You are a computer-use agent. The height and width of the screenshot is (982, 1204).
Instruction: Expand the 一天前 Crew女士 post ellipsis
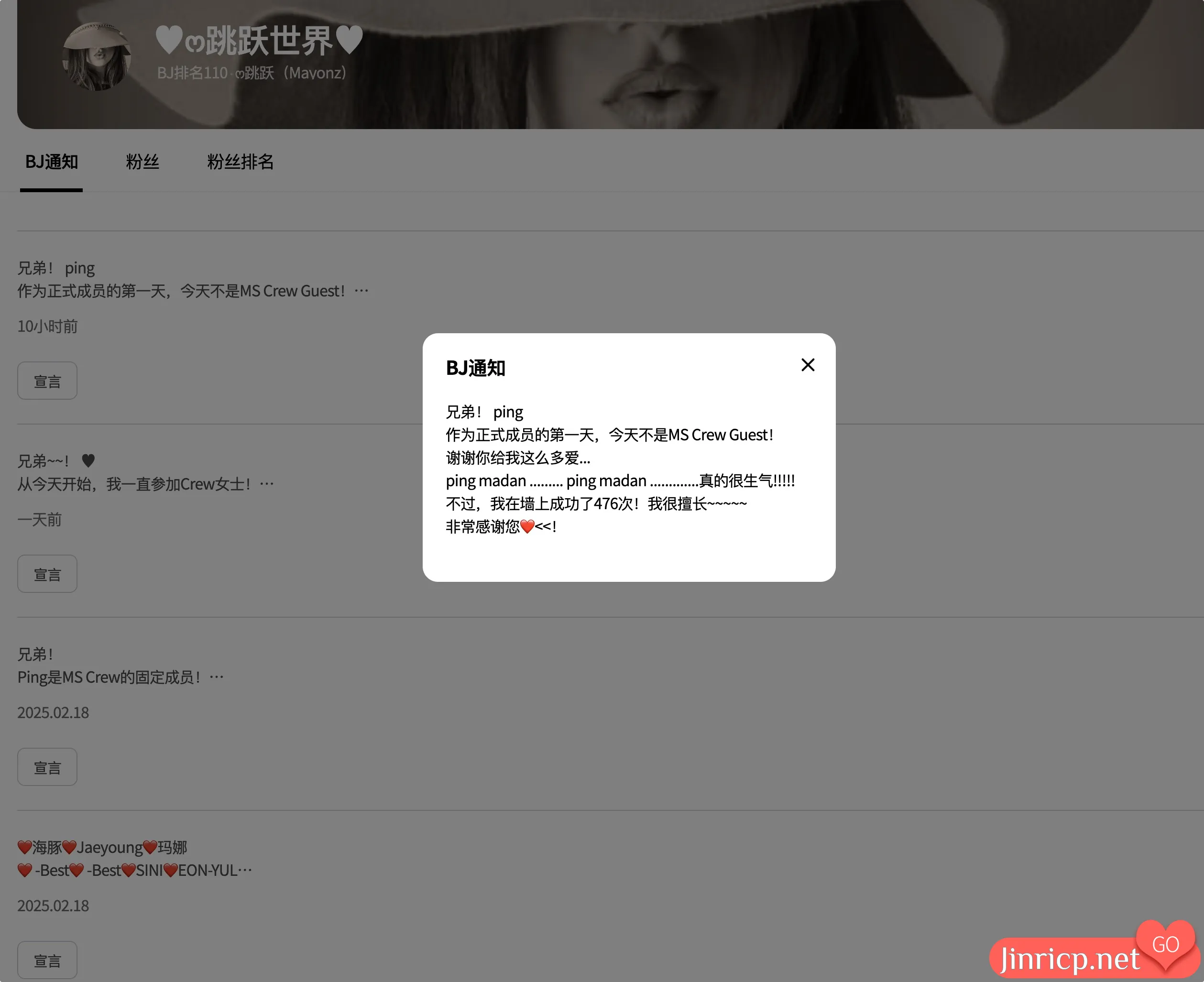pos(266,483)
